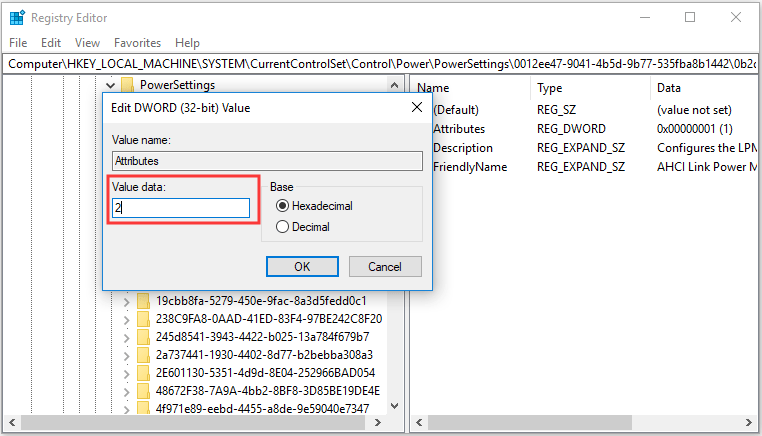Click folder icon of 4f971e89-eebd-4455 key
This screenshot has height=436, width=762.
[x=143, y=408]
